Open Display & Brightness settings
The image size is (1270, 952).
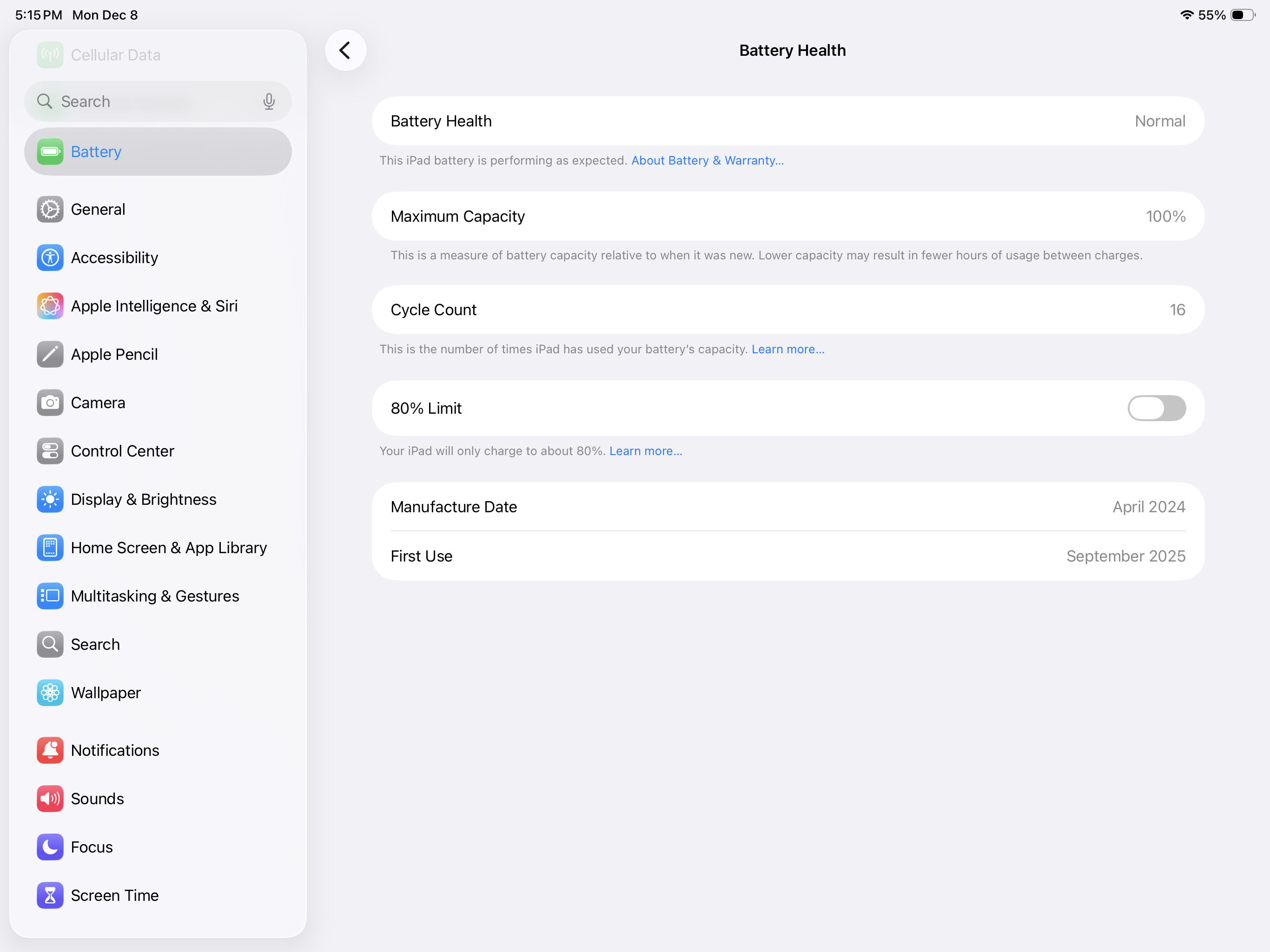144,500
